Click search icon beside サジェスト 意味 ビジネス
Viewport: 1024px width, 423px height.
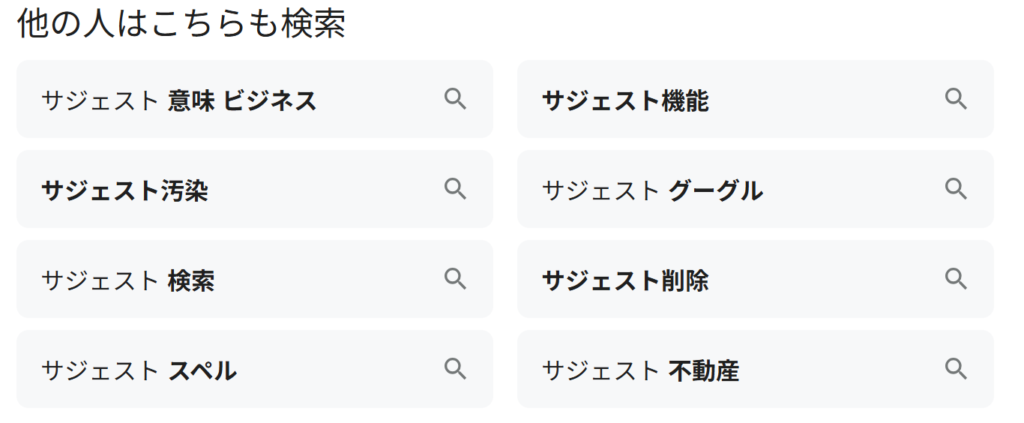(x=455, y=99)
